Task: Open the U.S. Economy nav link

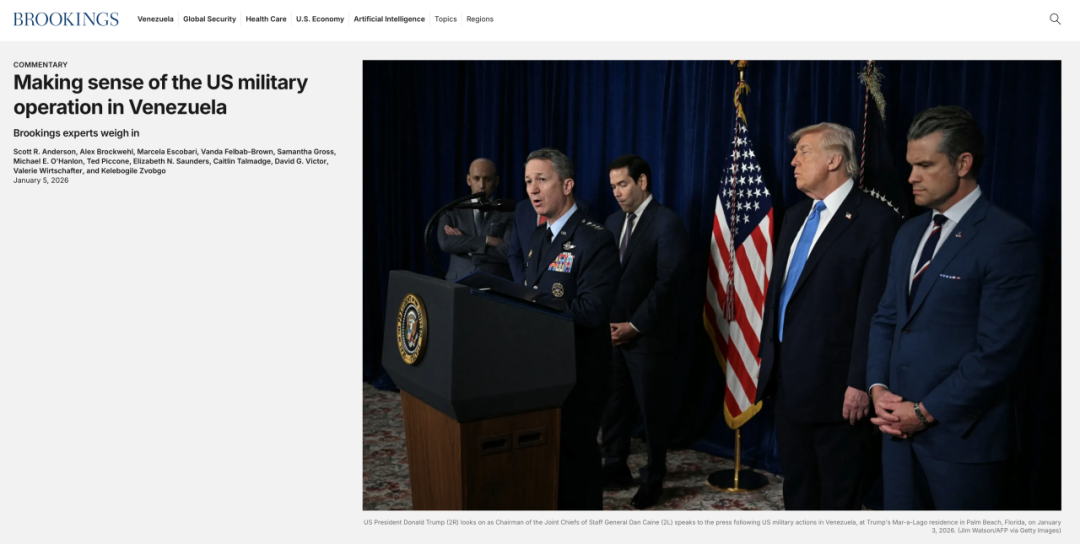Action: [x=320, y=19]
